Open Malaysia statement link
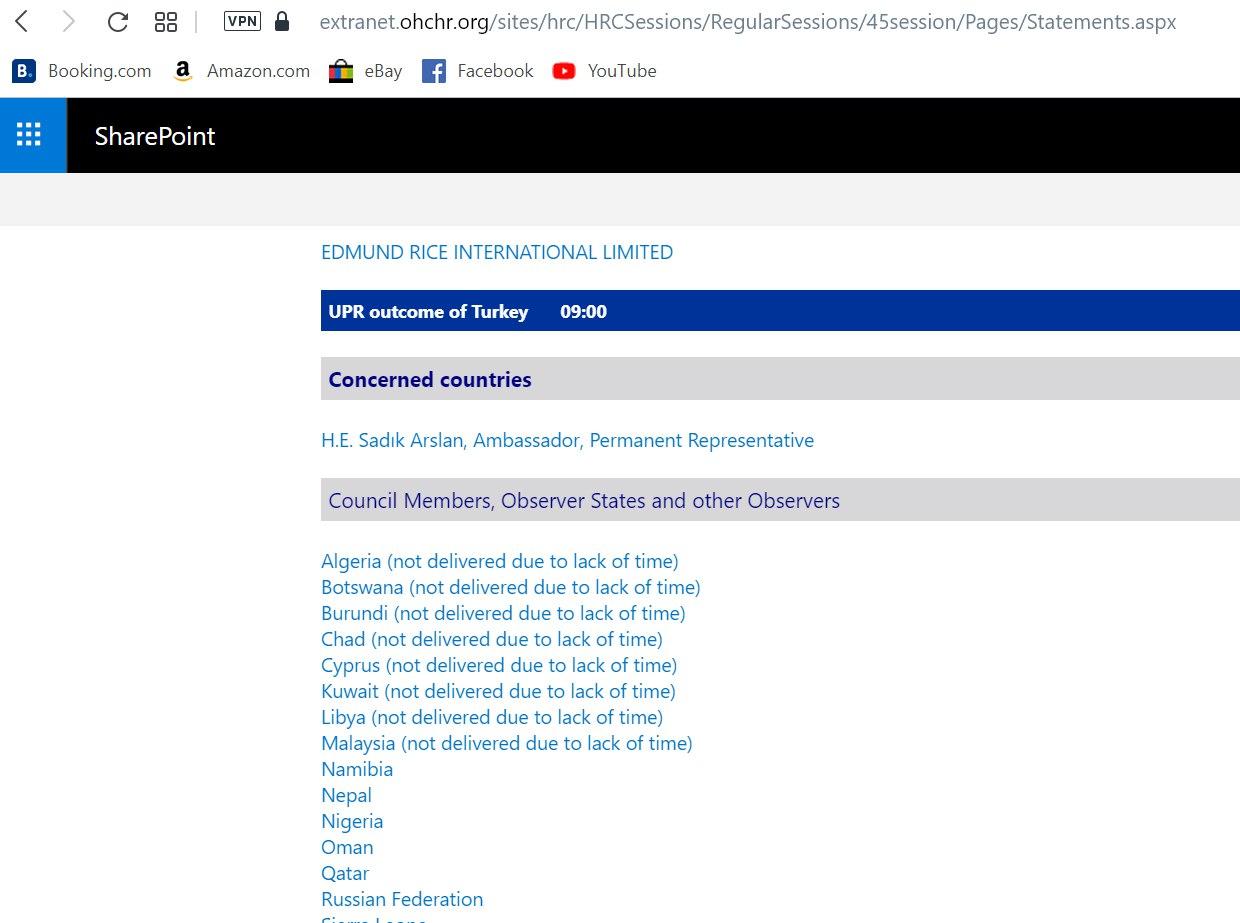This screenshot has height=923, width=1240. (506, 743)
